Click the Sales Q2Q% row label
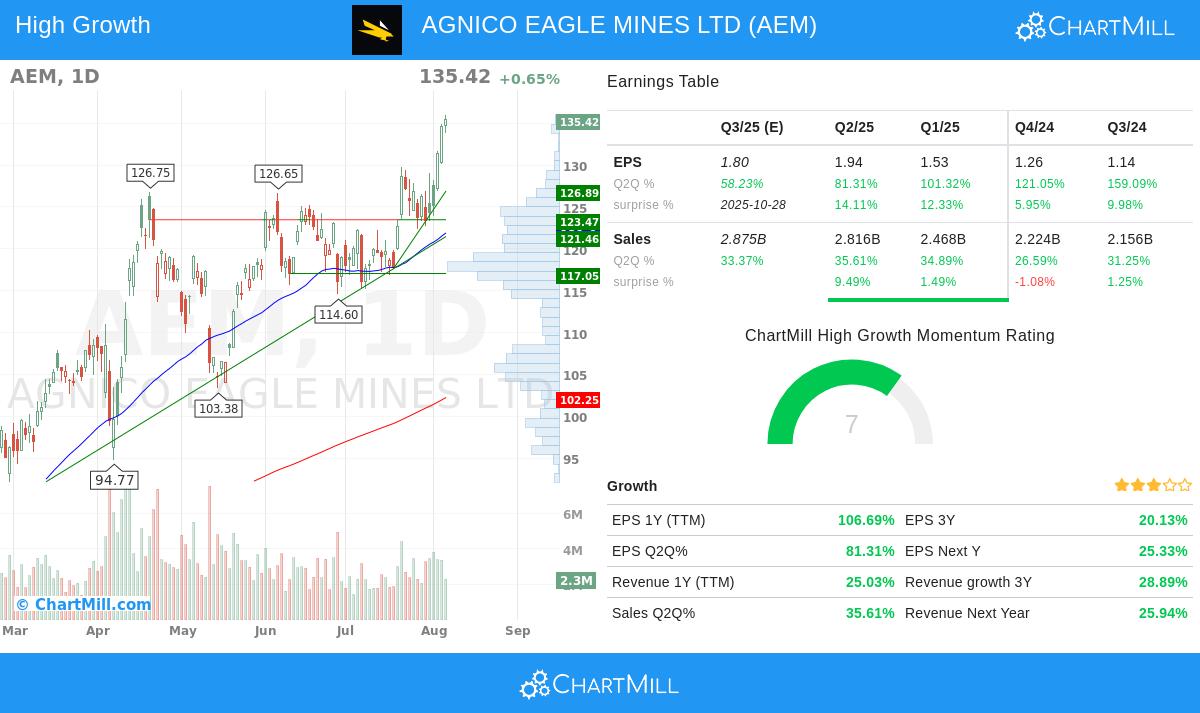 point(653,613)
